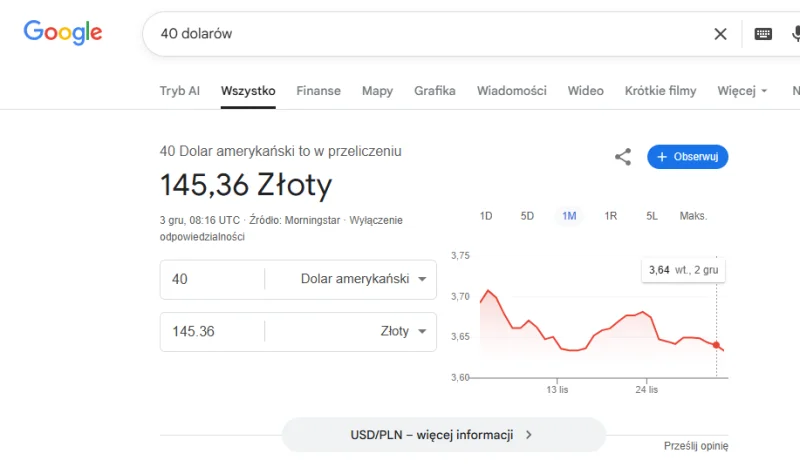Select the 1D chart range

click(486, 216)
